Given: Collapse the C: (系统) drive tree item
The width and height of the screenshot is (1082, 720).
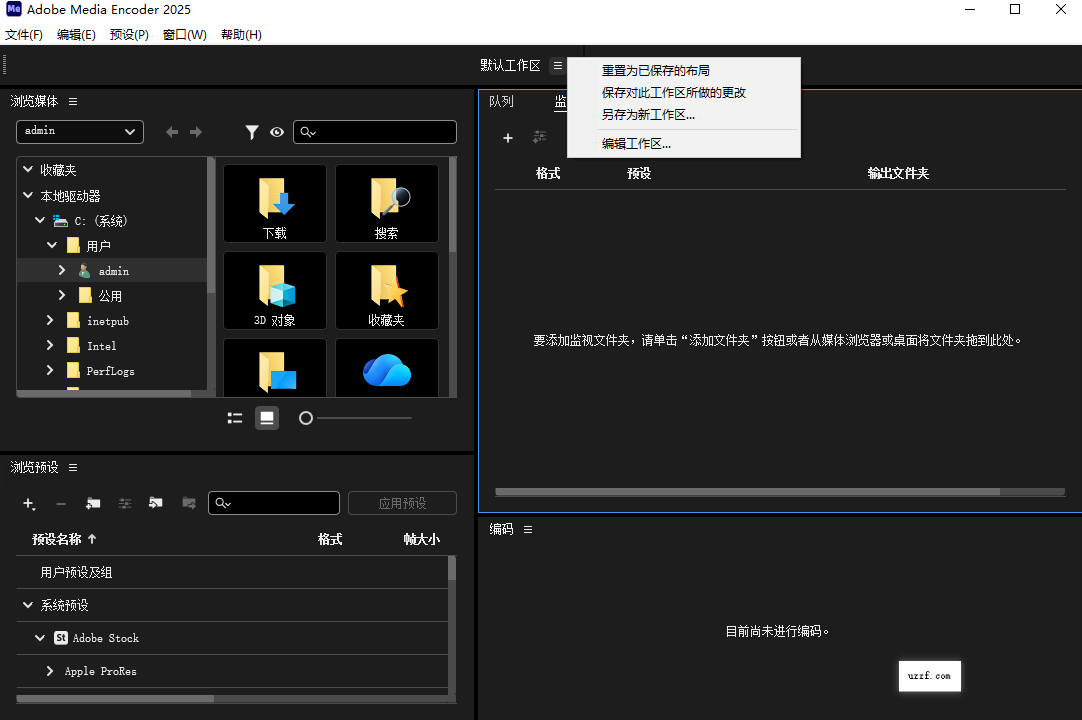Looking at the screenshot, I should pyautogui.click(x=39, y=220).
